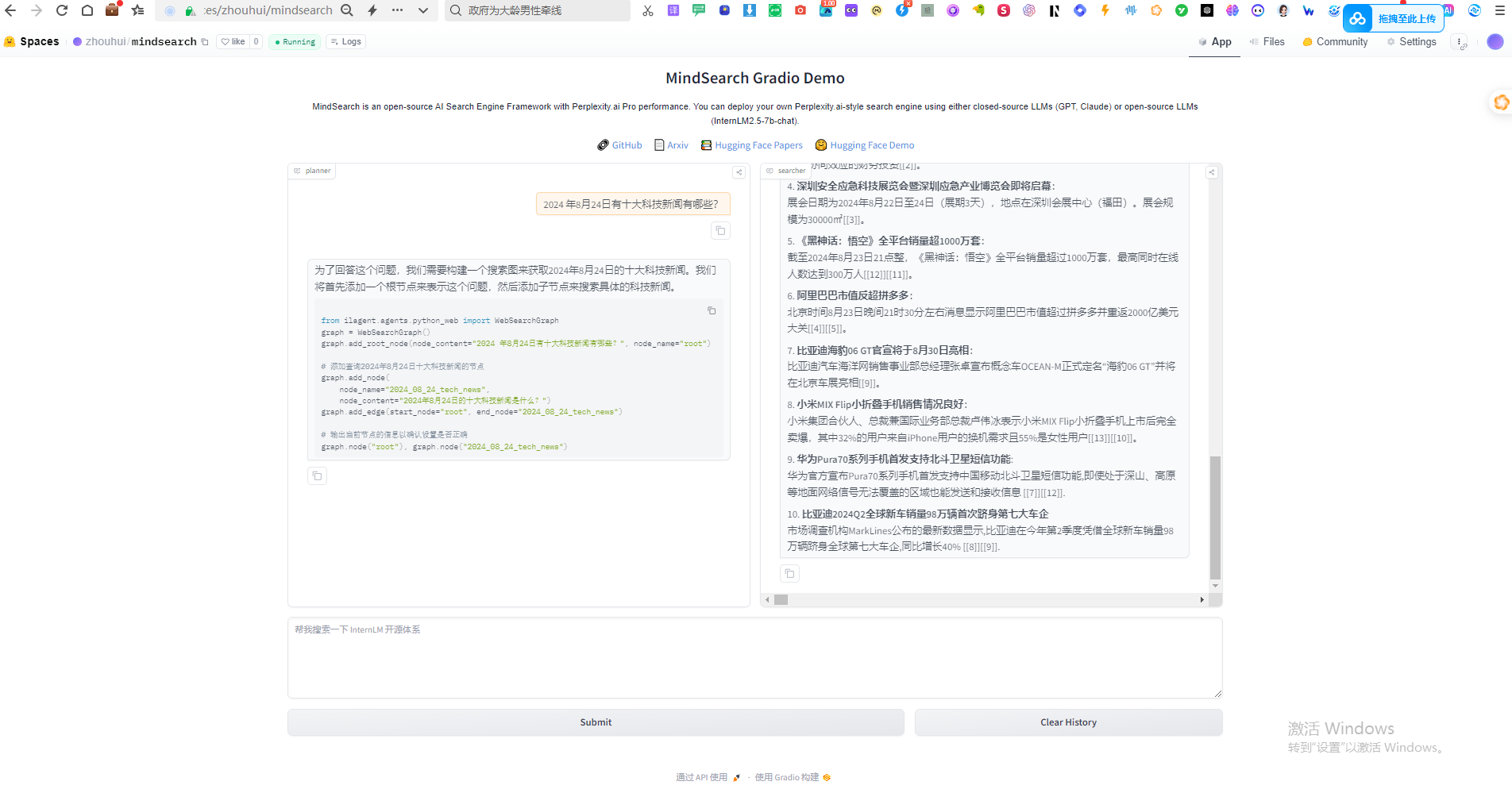Click the item '阿里巴巴市值反超拼多多' heading
The height and width of the screenshot is (793, 1512).
pos(854,295)
